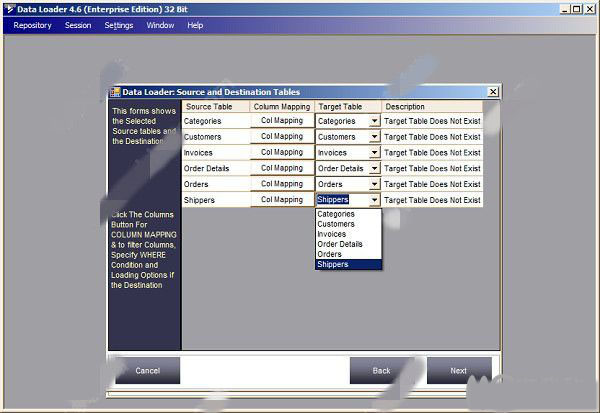Choose Orders in the open dropdown list
This screenshot has width=600, height=413.
[x=348, y=254]
